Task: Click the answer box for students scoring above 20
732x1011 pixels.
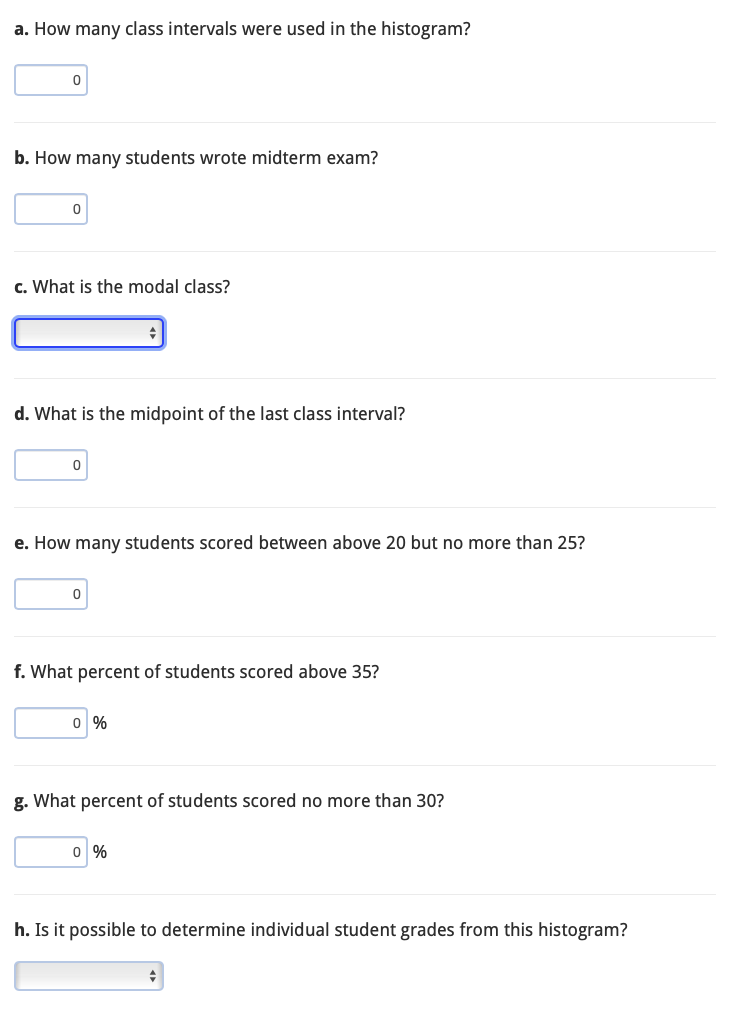Action: [51, 593]
